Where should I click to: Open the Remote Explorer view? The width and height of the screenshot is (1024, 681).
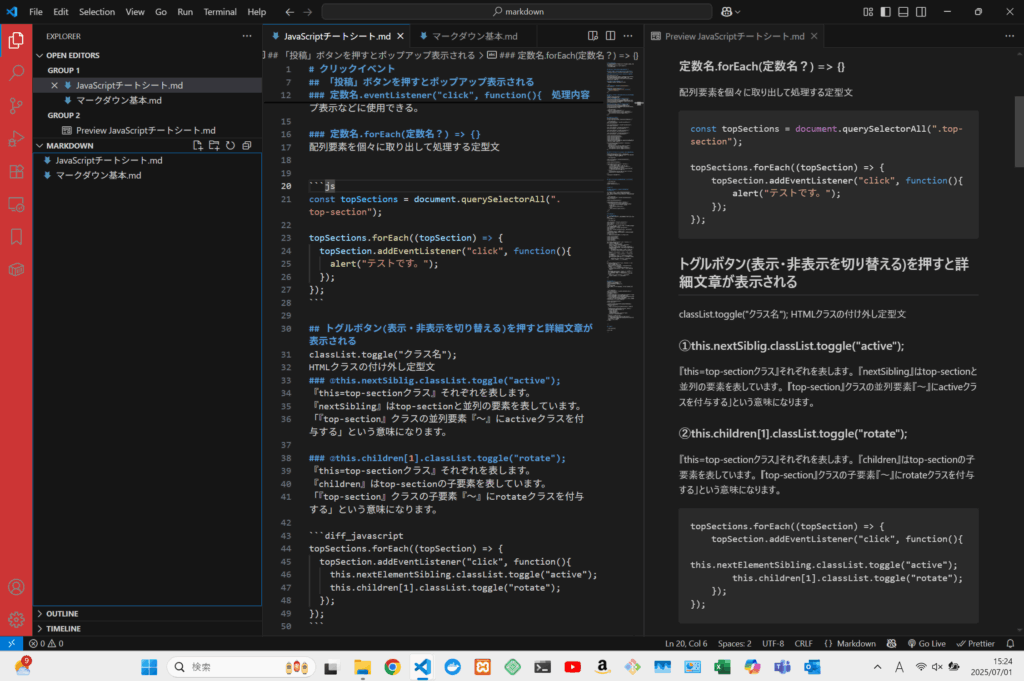tap(16, 204)
